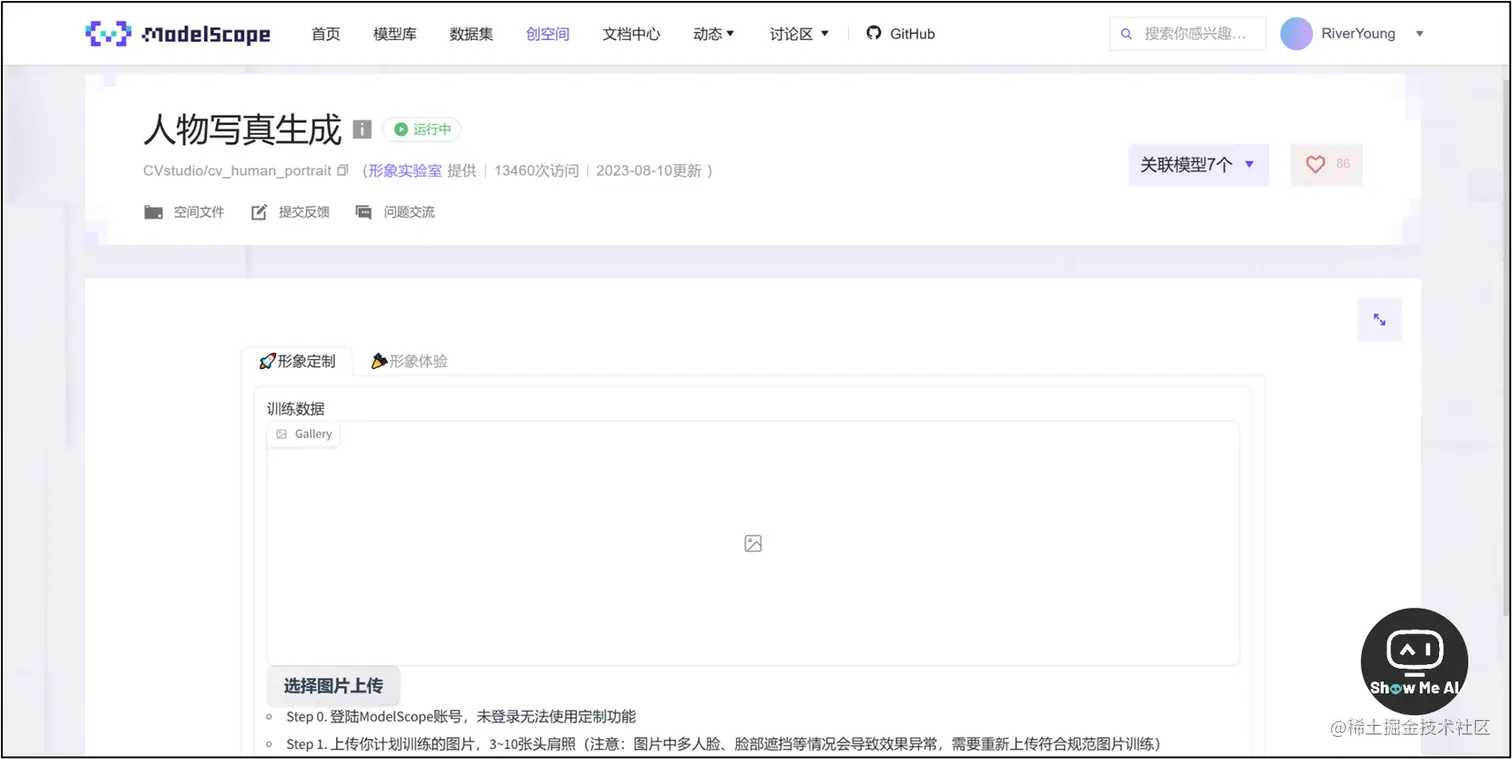Open the GitHub icon in navigation bar
This screenshot has height=759, width=1512.
(x=873, y=33)
